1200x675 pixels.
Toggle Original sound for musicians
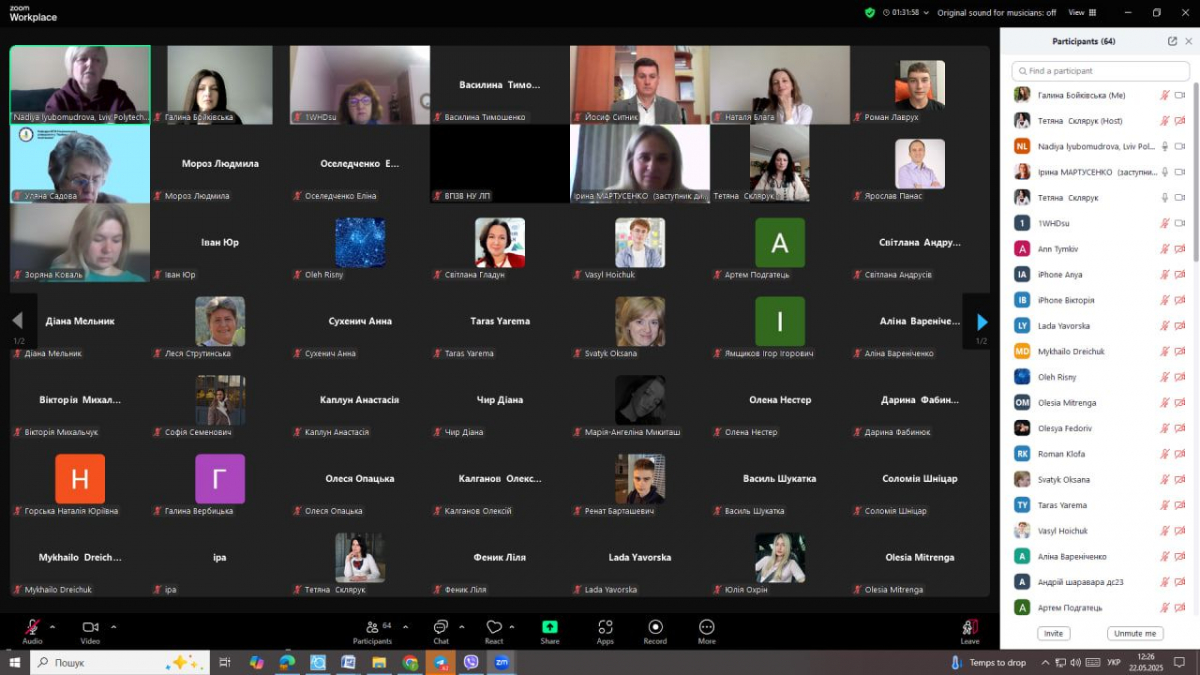[x=996, y=13]
